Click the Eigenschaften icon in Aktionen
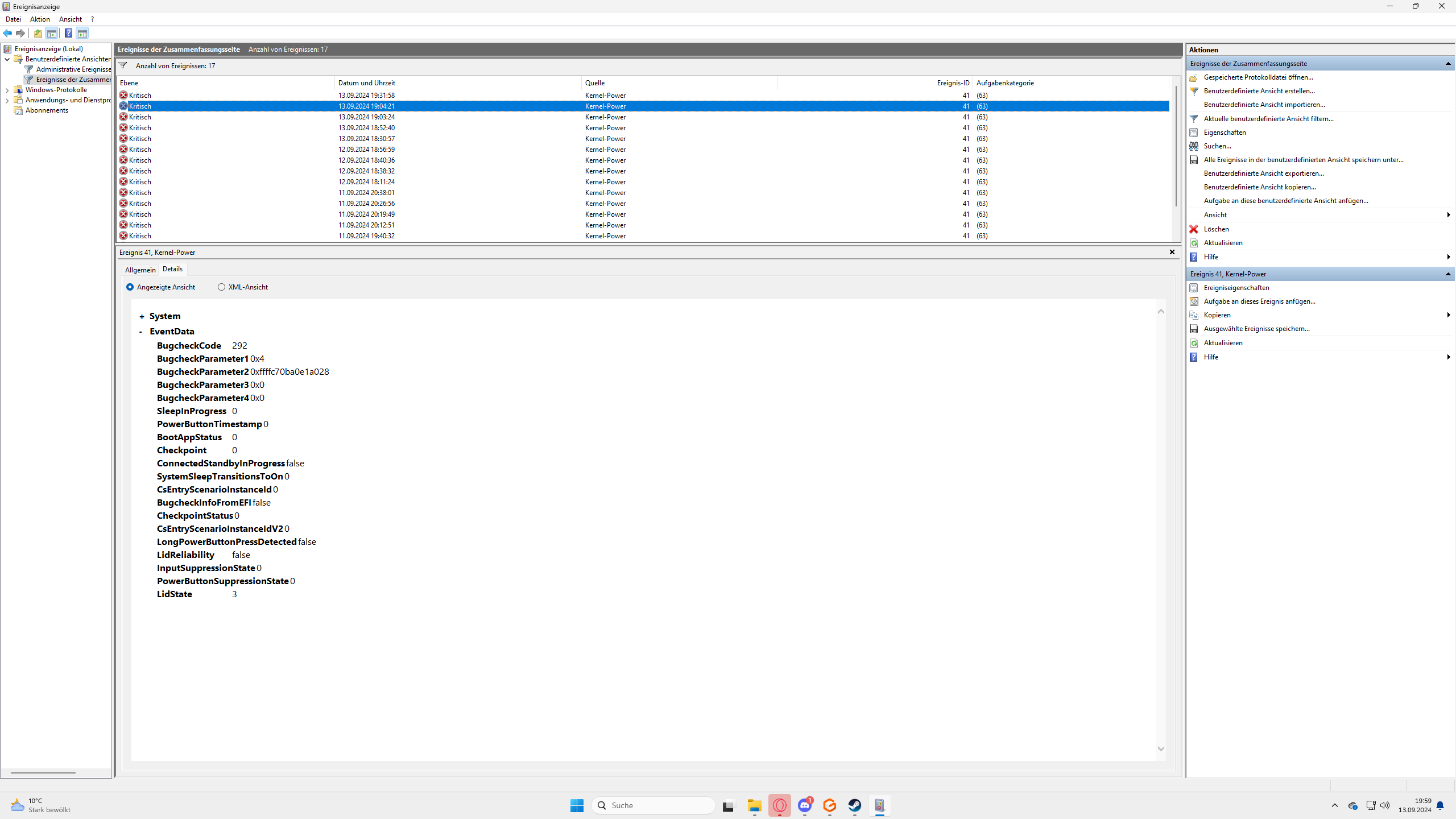The image size is (1456, 819). tap(1194, 133)
